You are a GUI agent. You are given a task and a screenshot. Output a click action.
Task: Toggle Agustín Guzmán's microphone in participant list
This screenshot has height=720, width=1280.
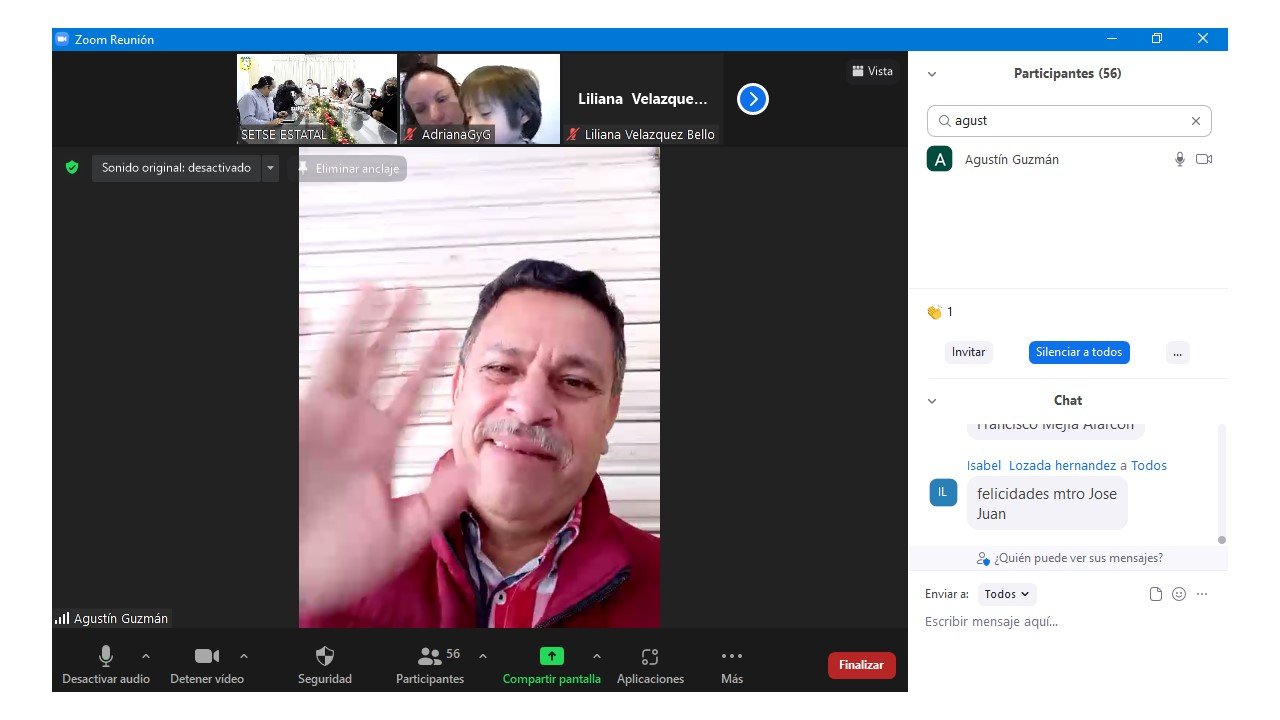[1180, 160]
